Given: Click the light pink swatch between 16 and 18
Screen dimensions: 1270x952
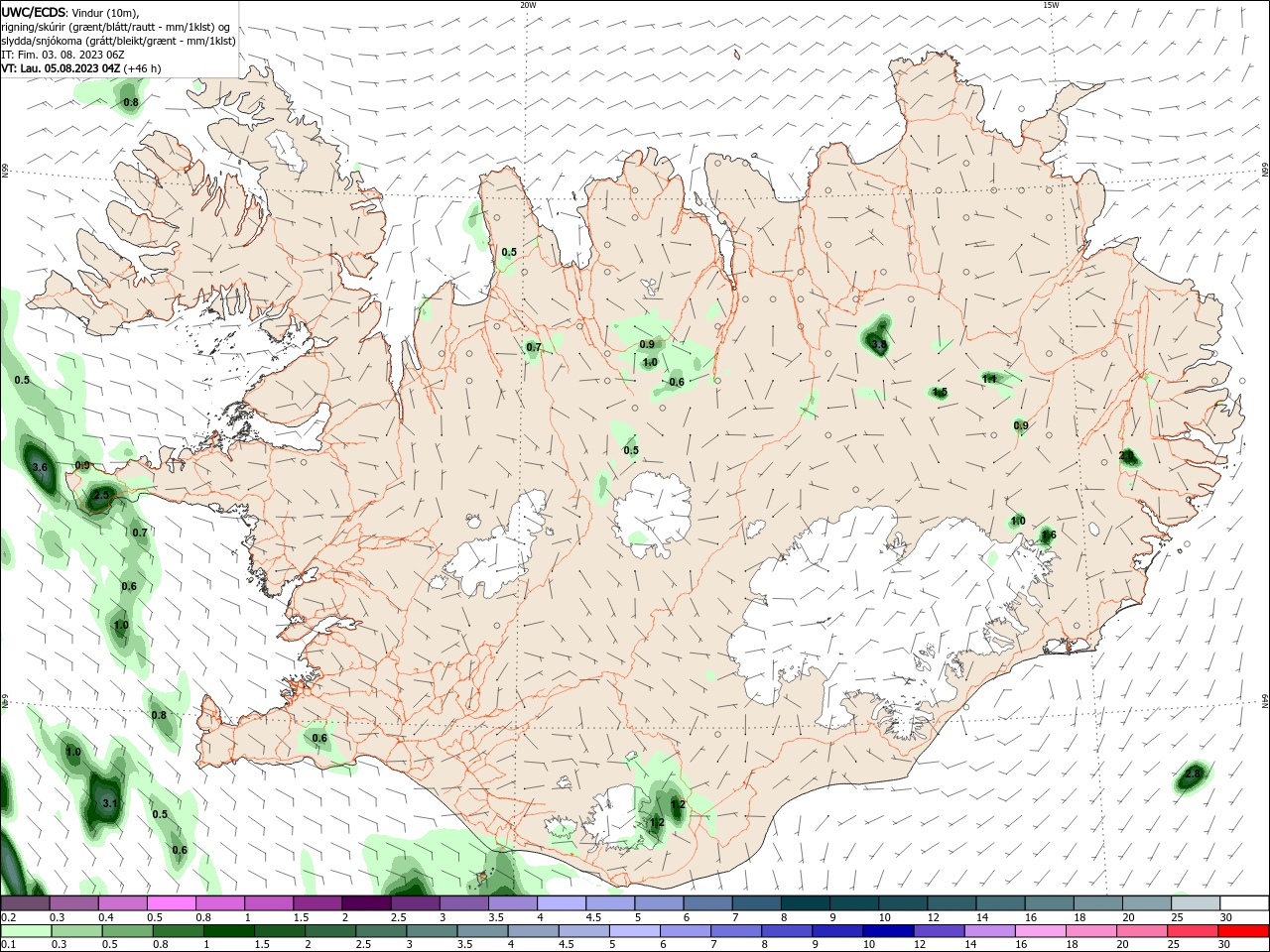Looking at the screenshot, I should (1042, 931).
